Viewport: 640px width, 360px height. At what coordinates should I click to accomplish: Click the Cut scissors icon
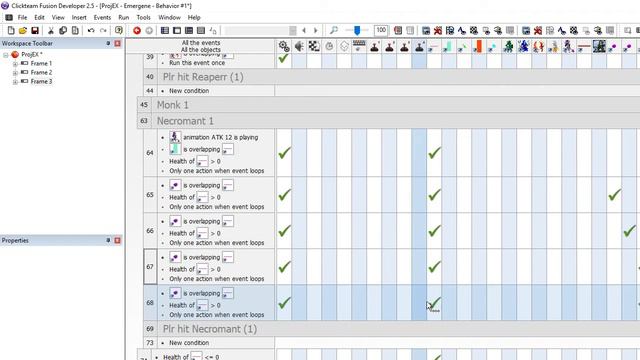[51, 31]
